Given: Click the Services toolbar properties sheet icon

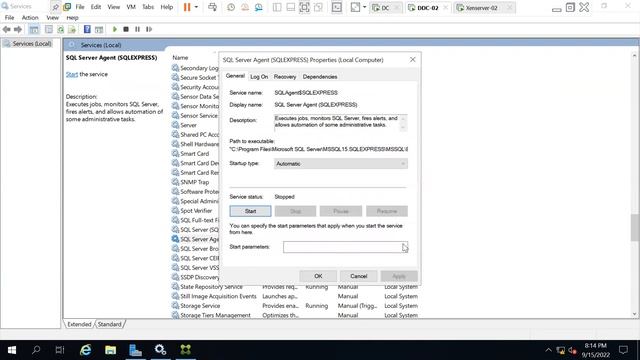Looking at the screenshot, I should coord(49,29).
